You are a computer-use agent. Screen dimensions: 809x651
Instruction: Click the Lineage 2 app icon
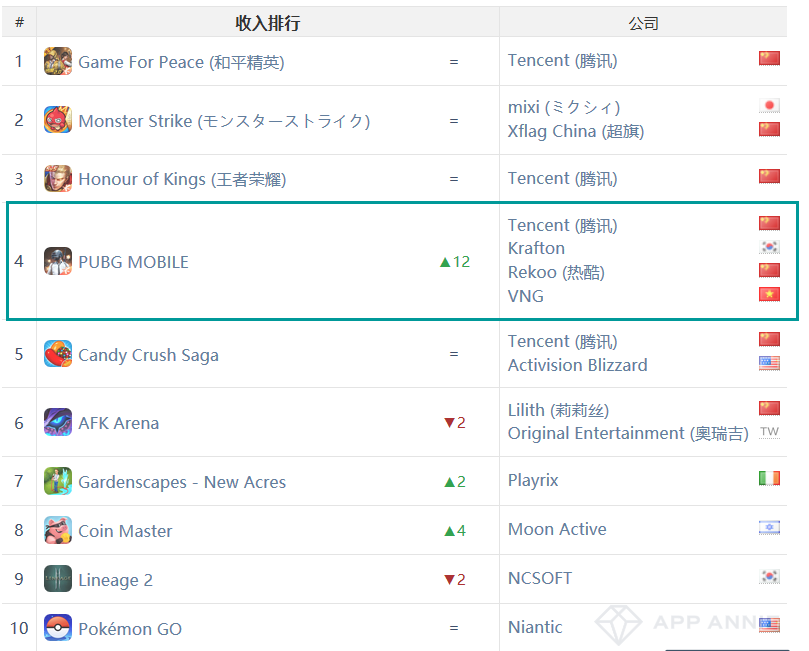pyautogui.click(x=58, y=579)
